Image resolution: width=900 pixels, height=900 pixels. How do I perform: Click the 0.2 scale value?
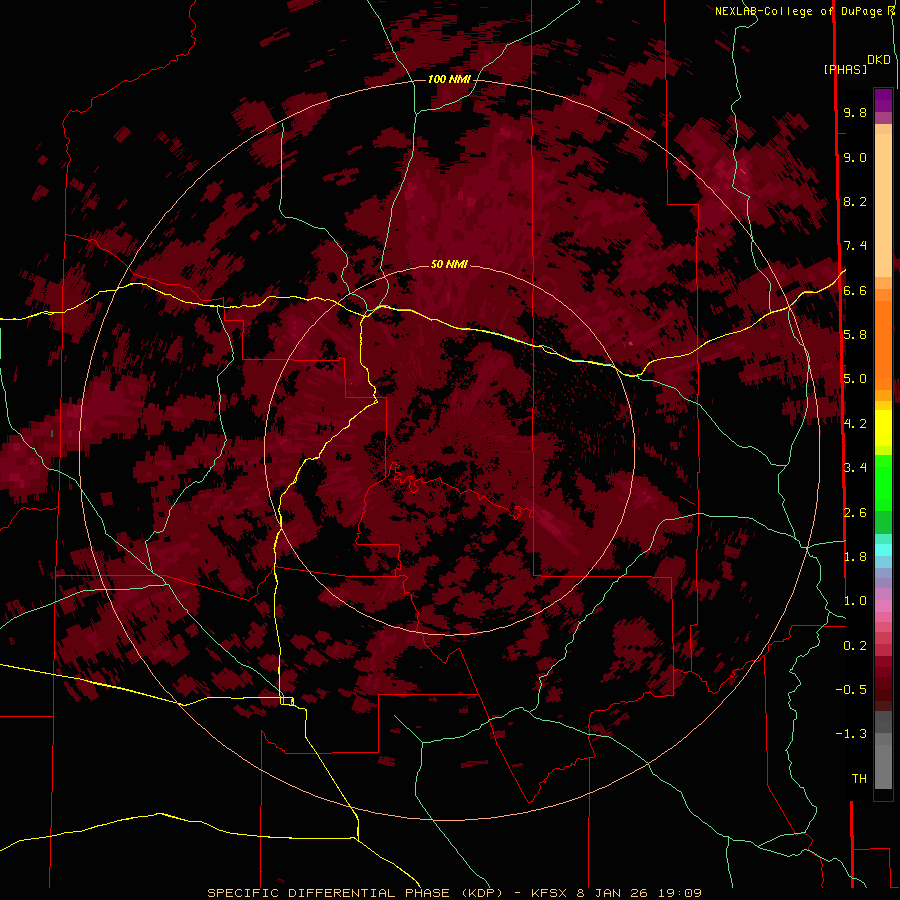855,646
